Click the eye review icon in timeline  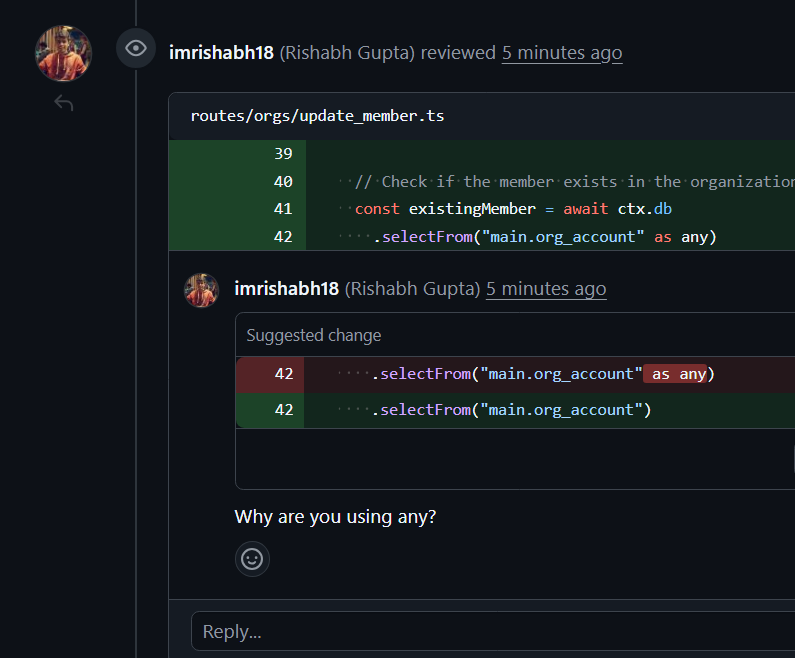(x=136, y=49)
